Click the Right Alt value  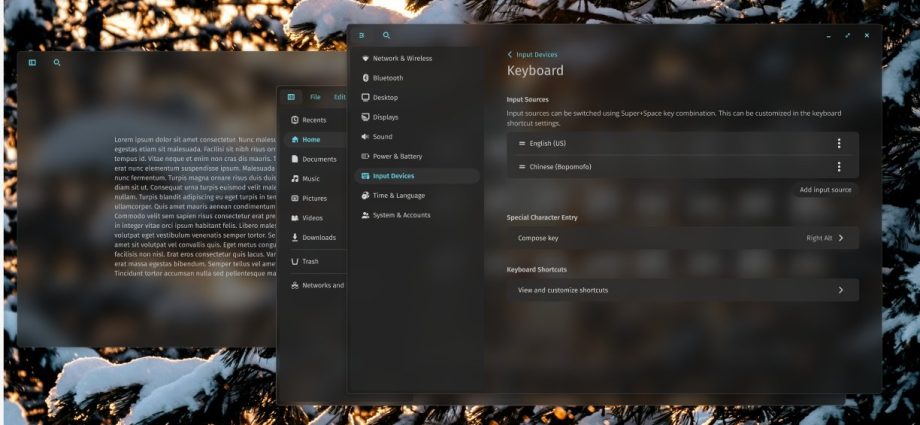pyautogui.click(x=819, y=238)
